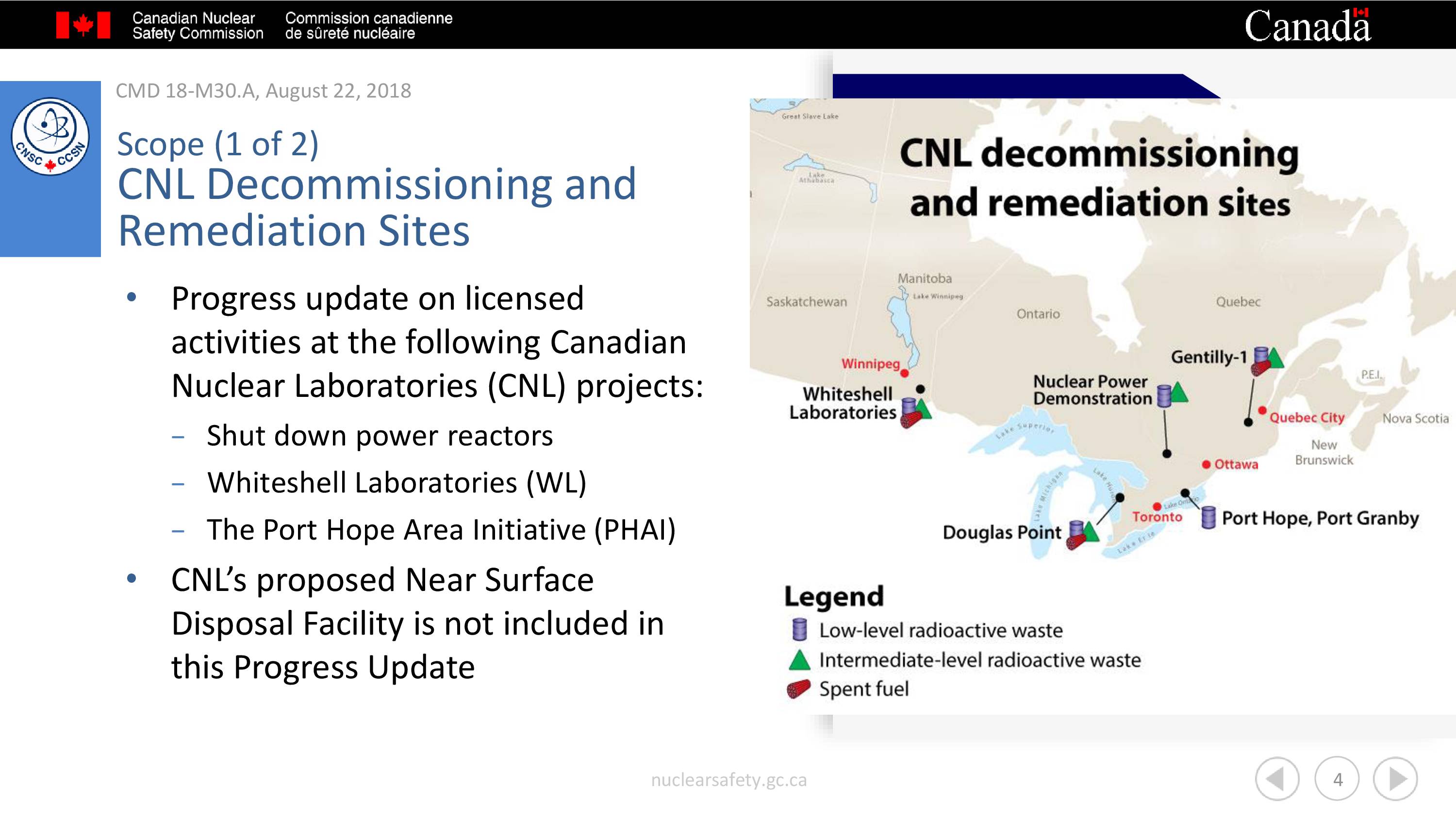This screenshot has height=819, width=1456.
Task: Click the 'Commission canadienne de sûreté nucléaire' text
Action: (368, 25)
